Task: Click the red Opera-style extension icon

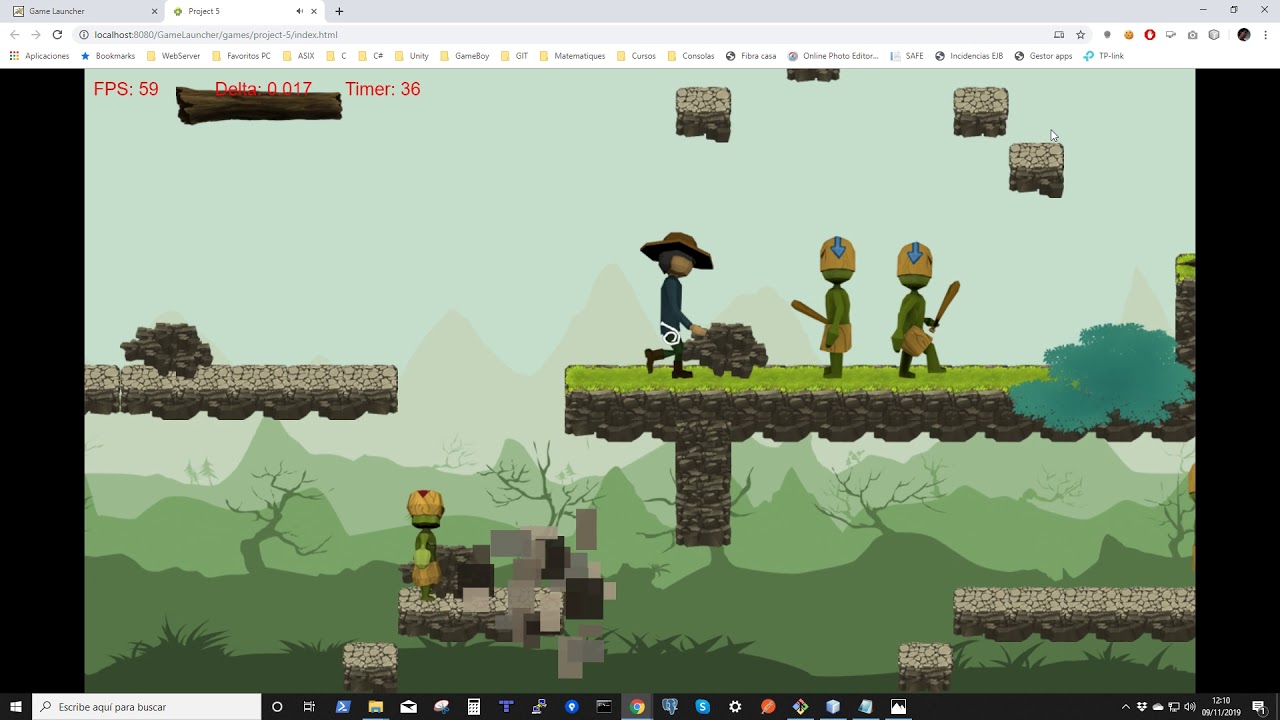Action: [1150, 34]
